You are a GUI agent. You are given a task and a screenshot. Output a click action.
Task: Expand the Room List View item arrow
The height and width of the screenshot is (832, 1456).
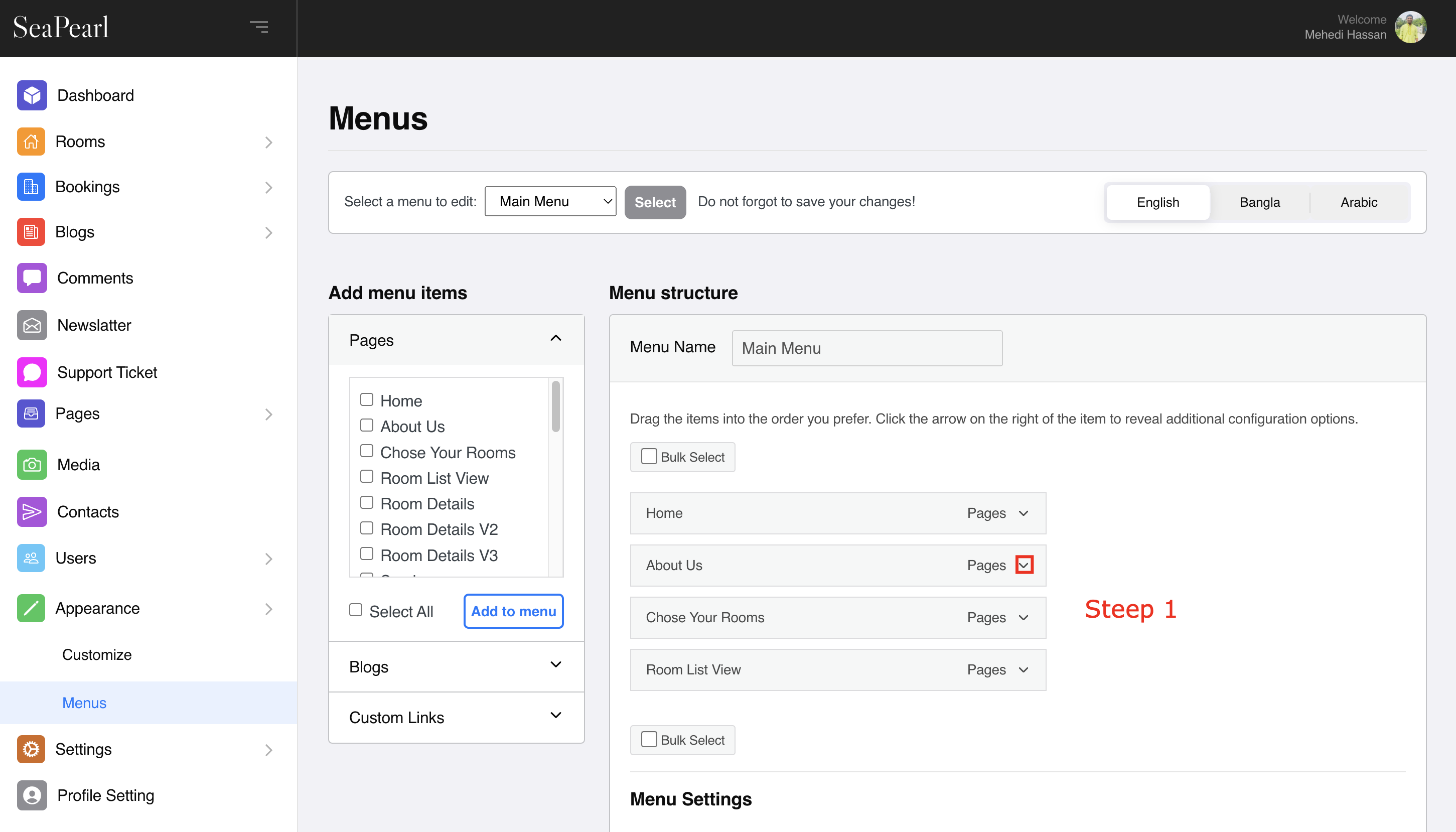tap(1024, 670)
